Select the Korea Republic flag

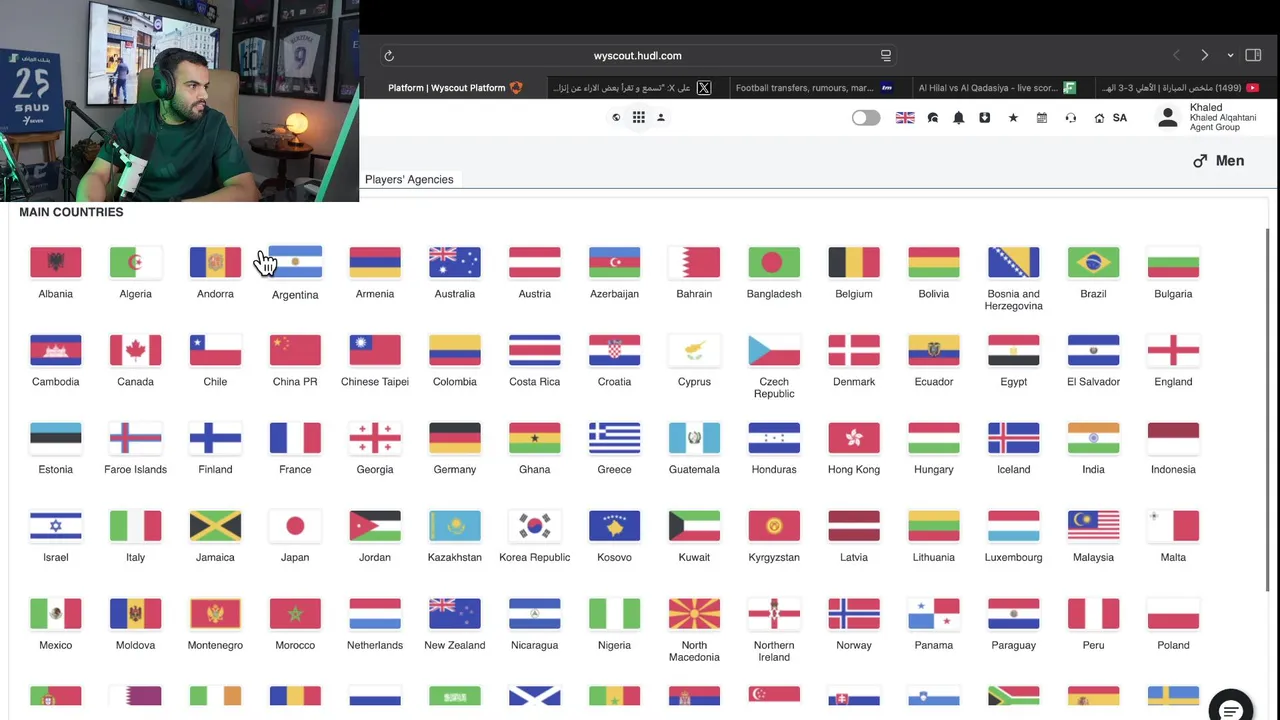(x=535, y=526)
